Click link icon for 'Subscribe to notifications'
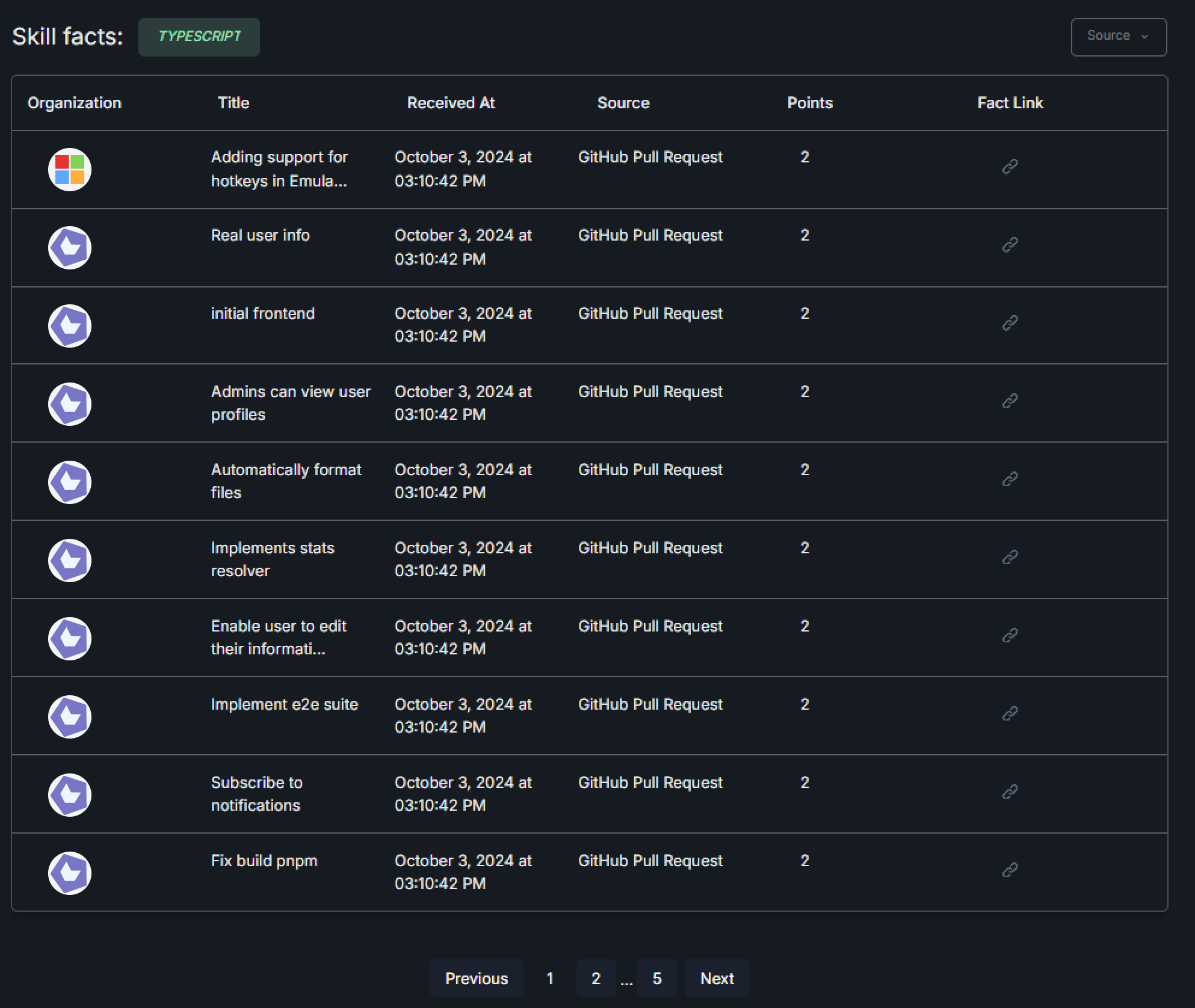Screen dimensions: 1195x1008 (x=1010, y=791)
